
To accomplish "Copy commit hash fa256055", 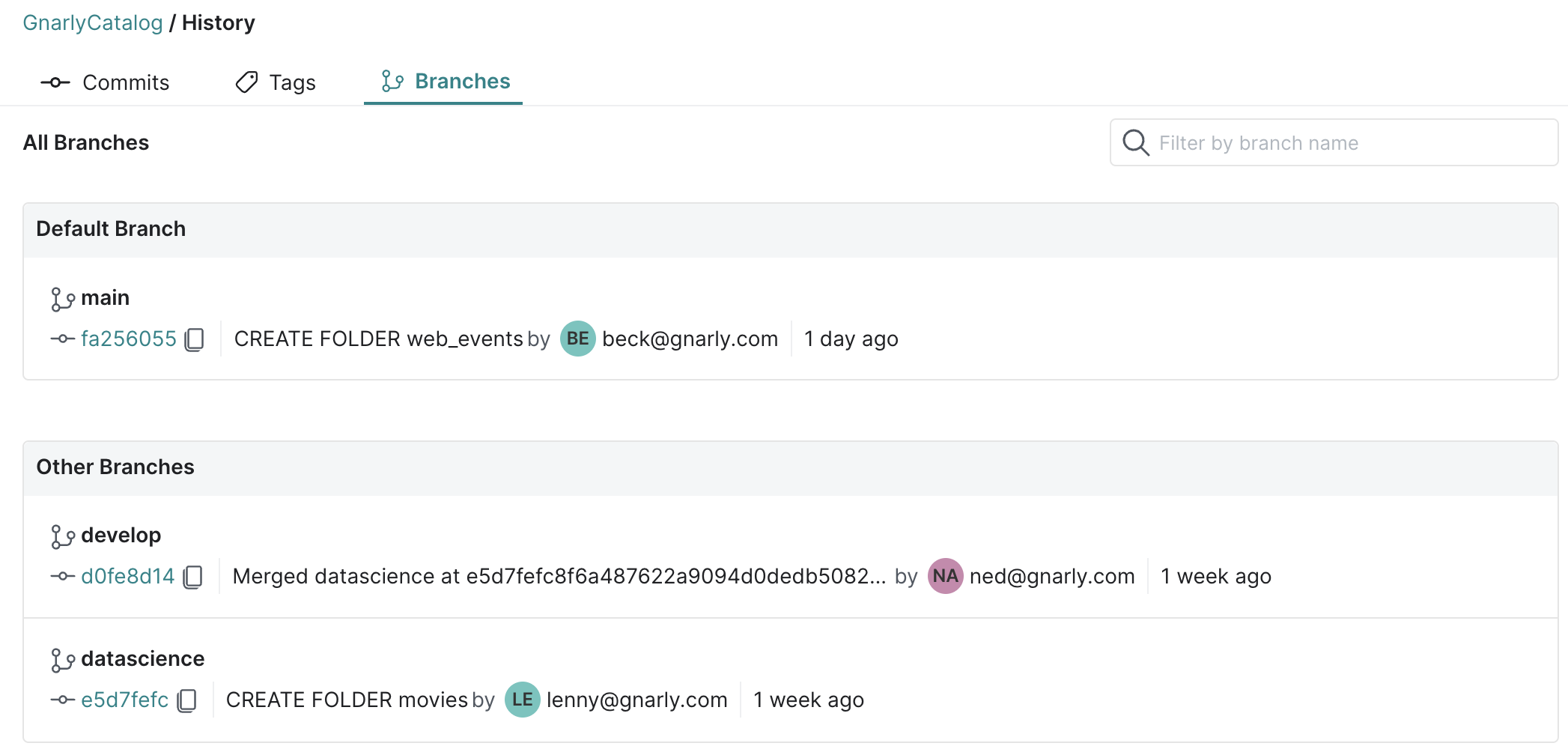I will point(195,339).
